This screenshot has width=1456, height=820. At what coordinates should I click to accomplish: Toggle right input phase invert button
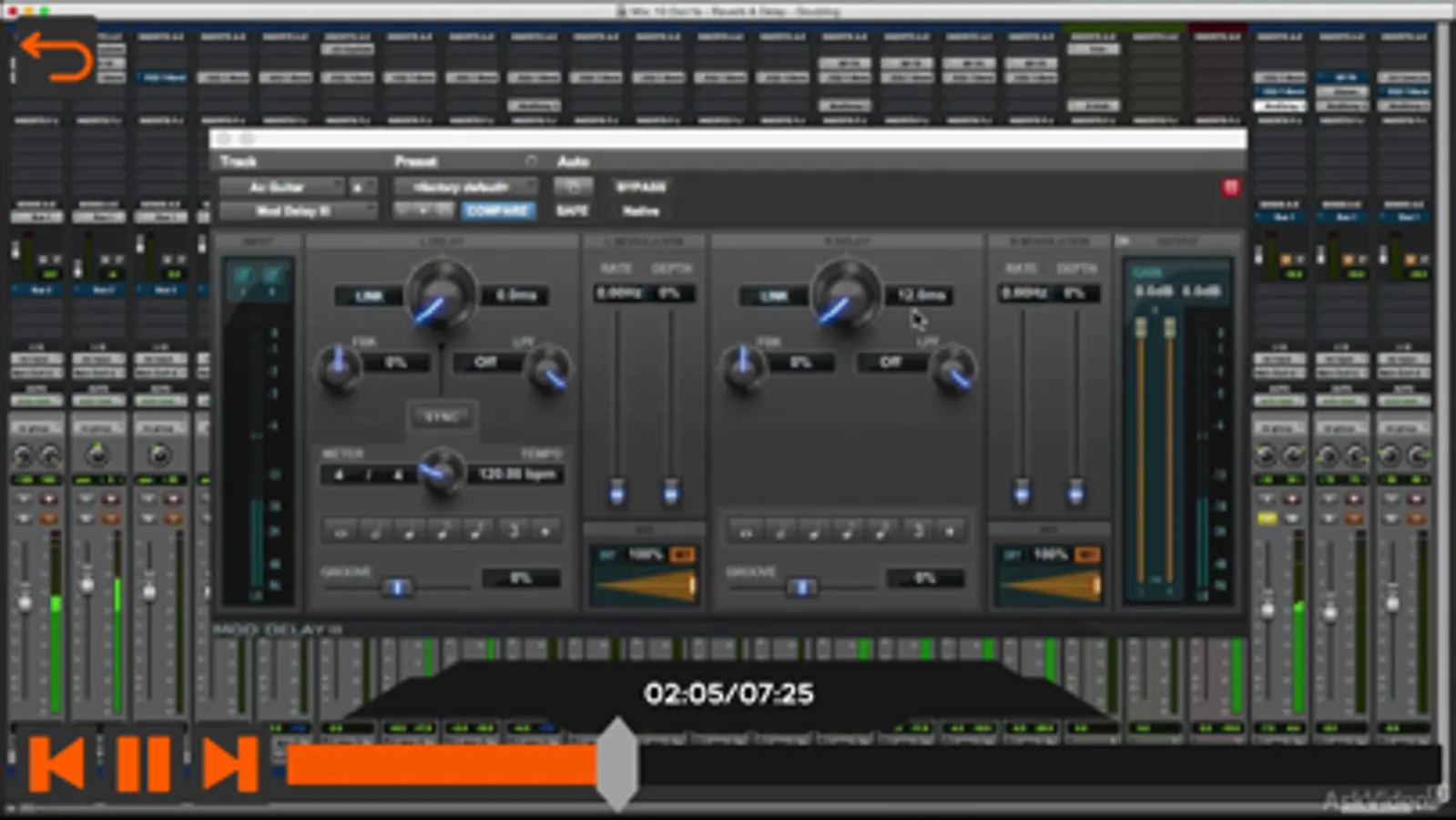272,275
